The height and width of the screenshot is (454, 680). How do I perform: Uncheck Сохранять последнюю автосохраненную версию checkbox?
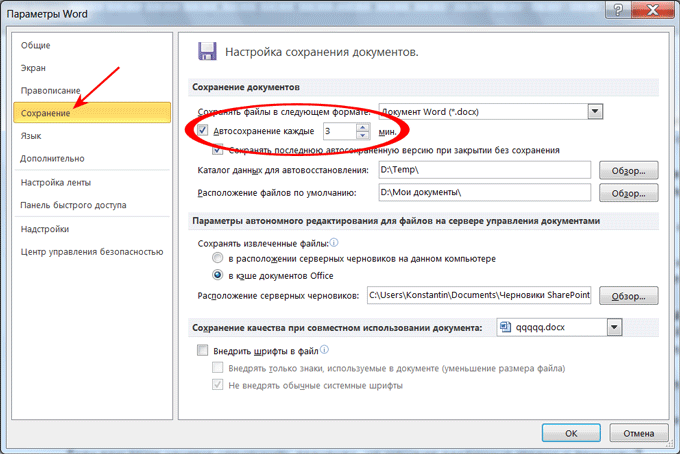[217, 150]
